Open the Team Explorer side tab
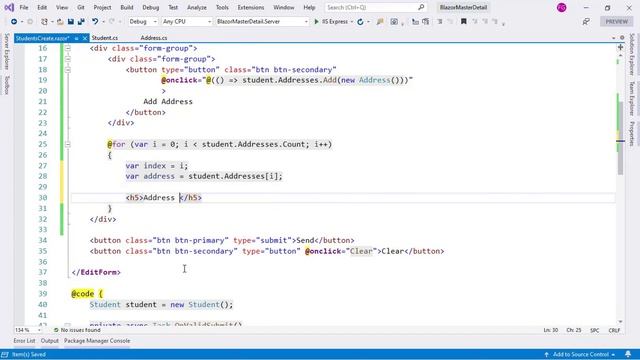Screen dimensions: 640x360 [631, 98]
